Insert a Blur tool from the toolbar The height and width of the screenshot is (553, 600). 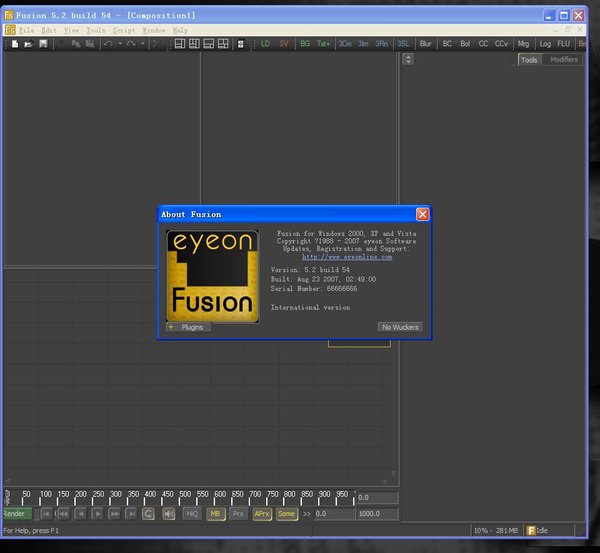click(426, 44)
